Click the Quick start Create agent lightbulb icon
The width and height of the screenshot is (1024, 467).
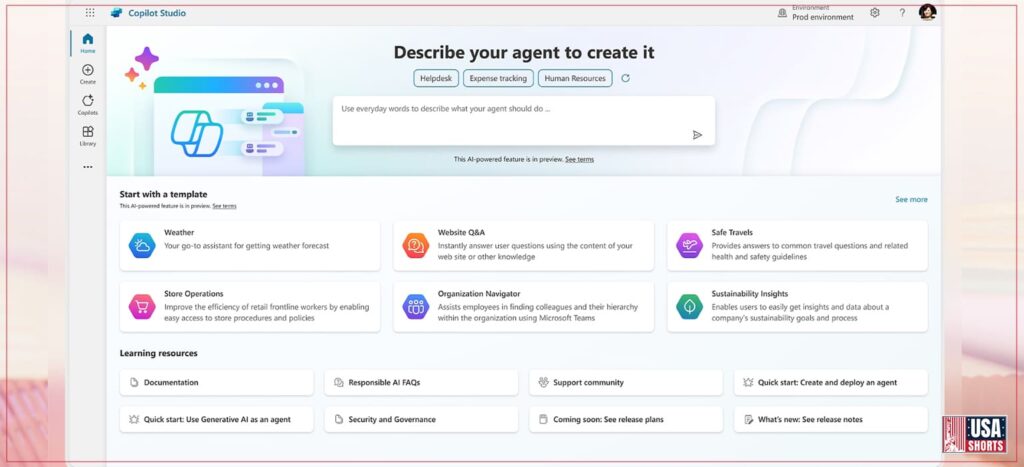748,383
